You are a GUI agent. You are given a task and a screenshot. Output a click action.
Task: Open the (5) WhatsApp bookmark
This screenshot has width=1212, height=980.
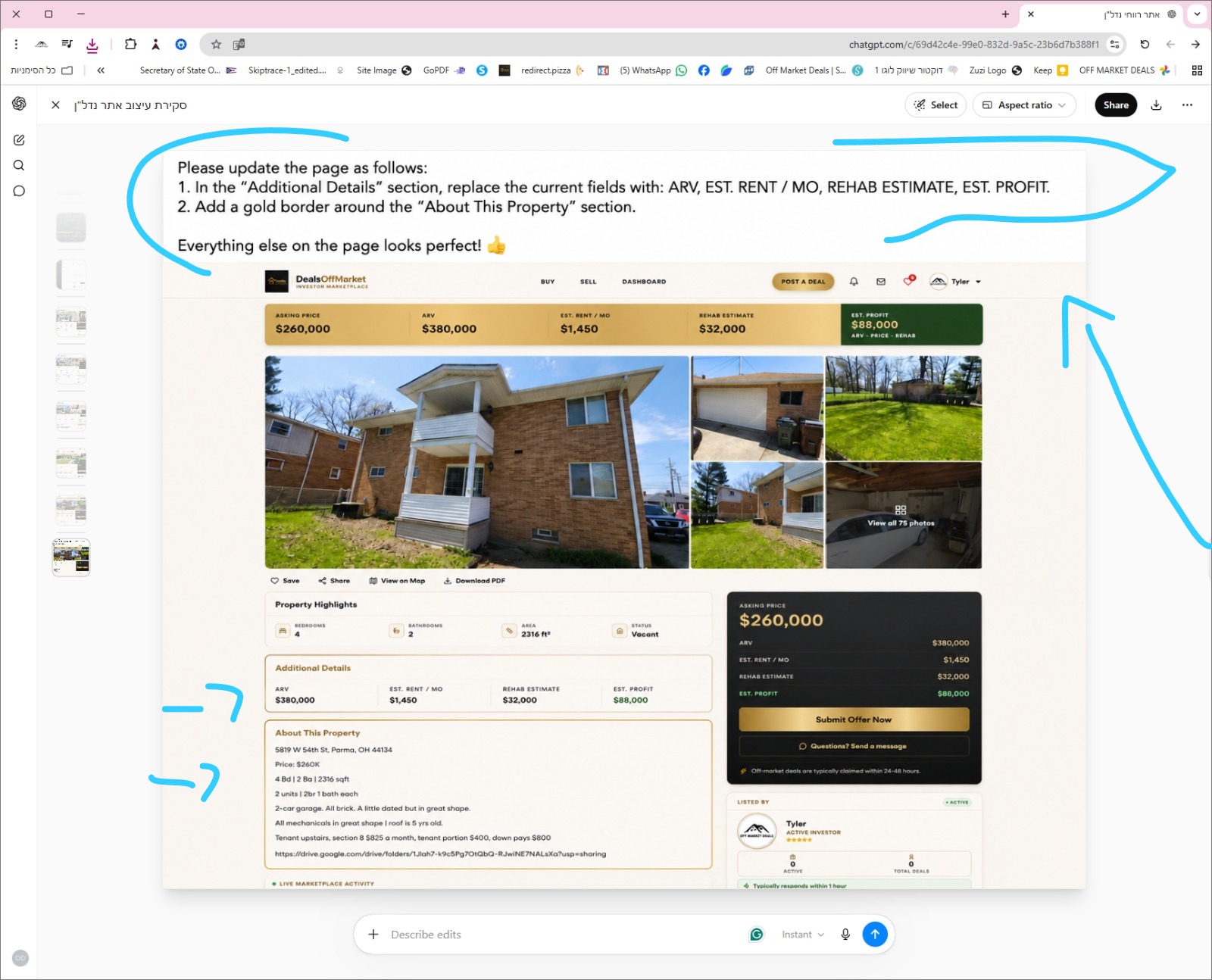coord(653,70)
